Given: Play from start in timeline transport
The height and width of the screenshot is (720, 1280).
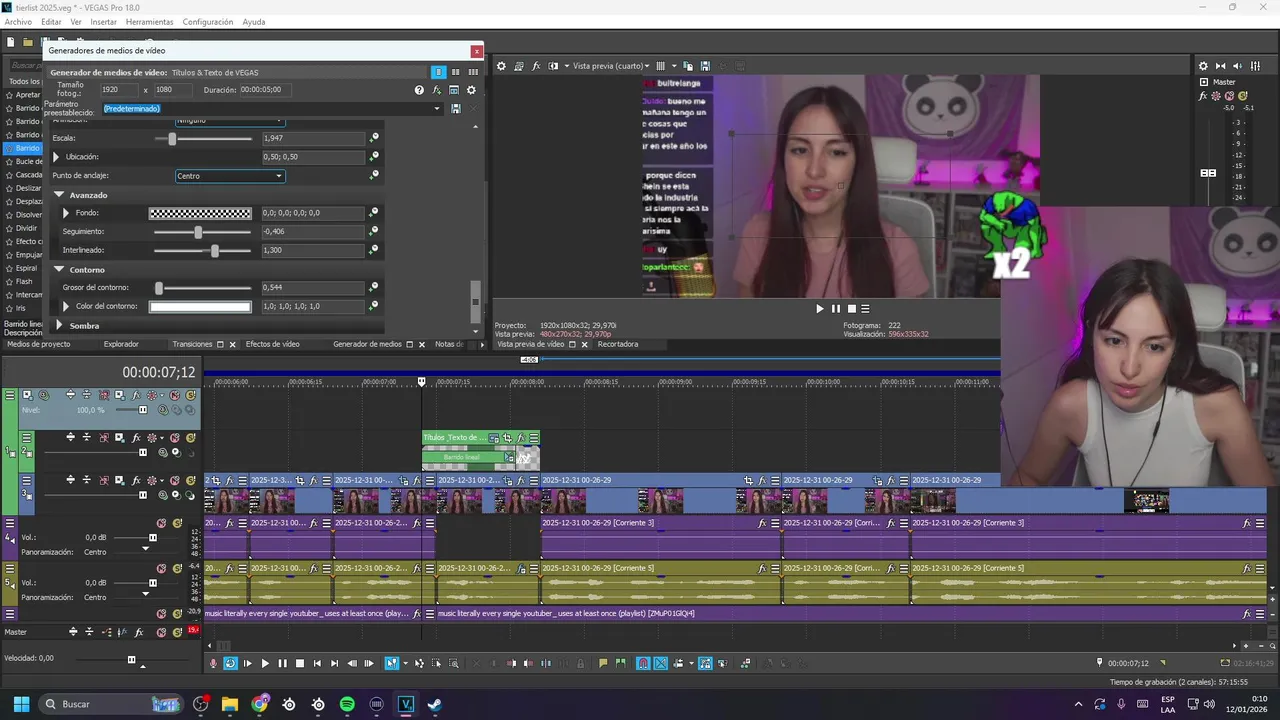Looking at the screenshot, I should [248, 663].
